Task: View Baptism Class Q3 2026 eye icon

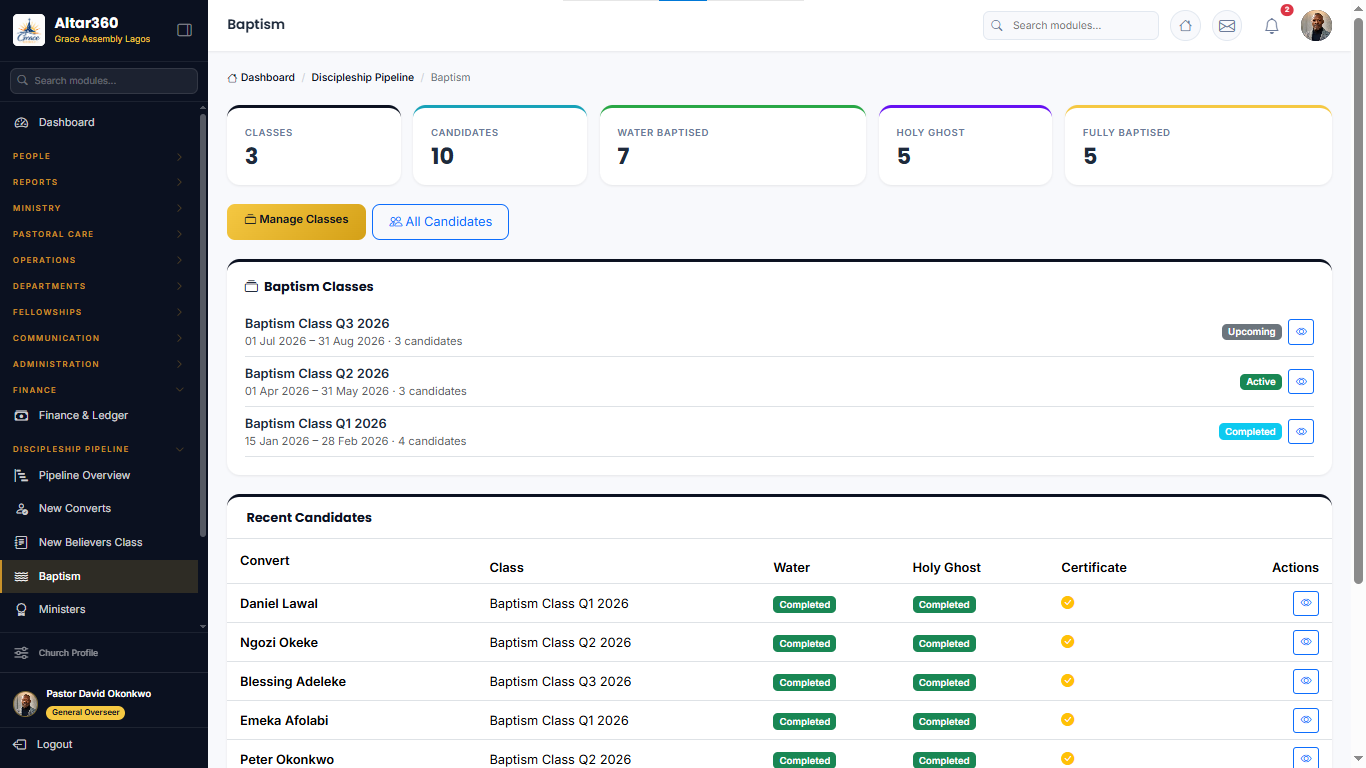Action: [1301, 332]
